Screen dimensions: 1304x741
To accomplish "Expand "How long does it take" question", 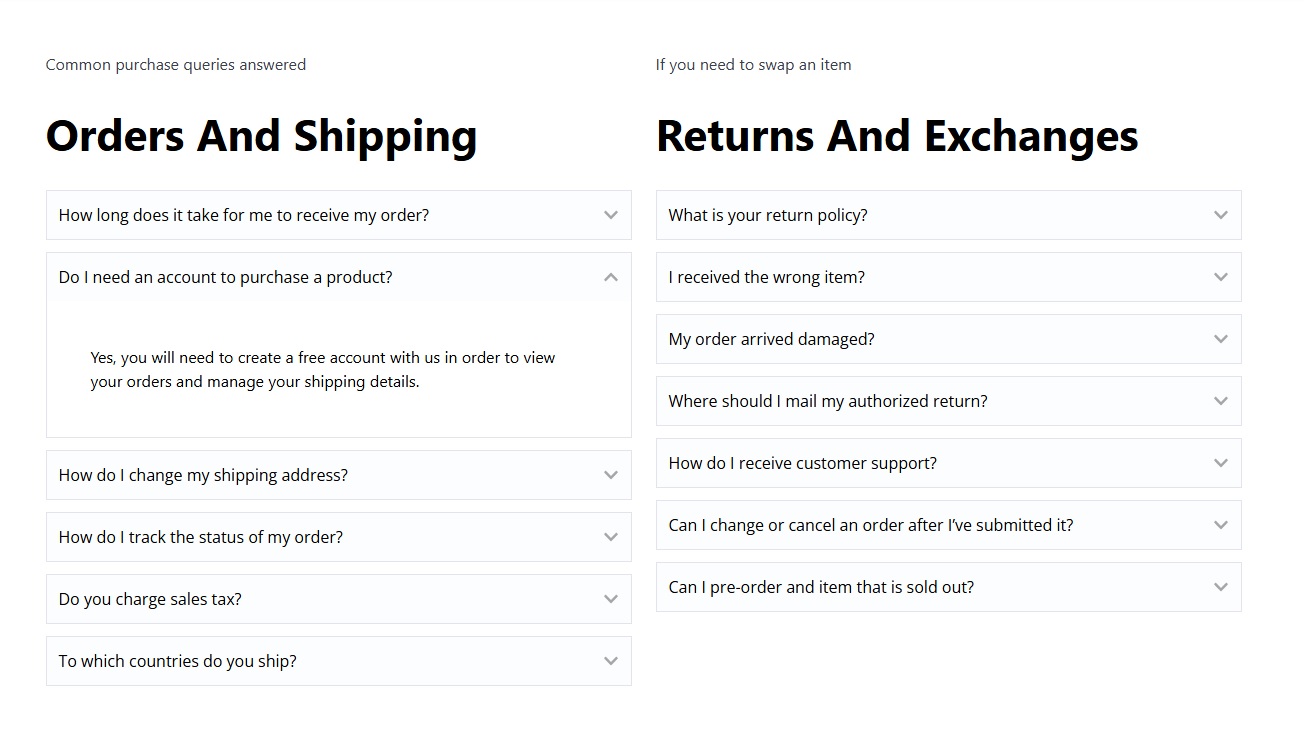I will (x=244, y=215).
